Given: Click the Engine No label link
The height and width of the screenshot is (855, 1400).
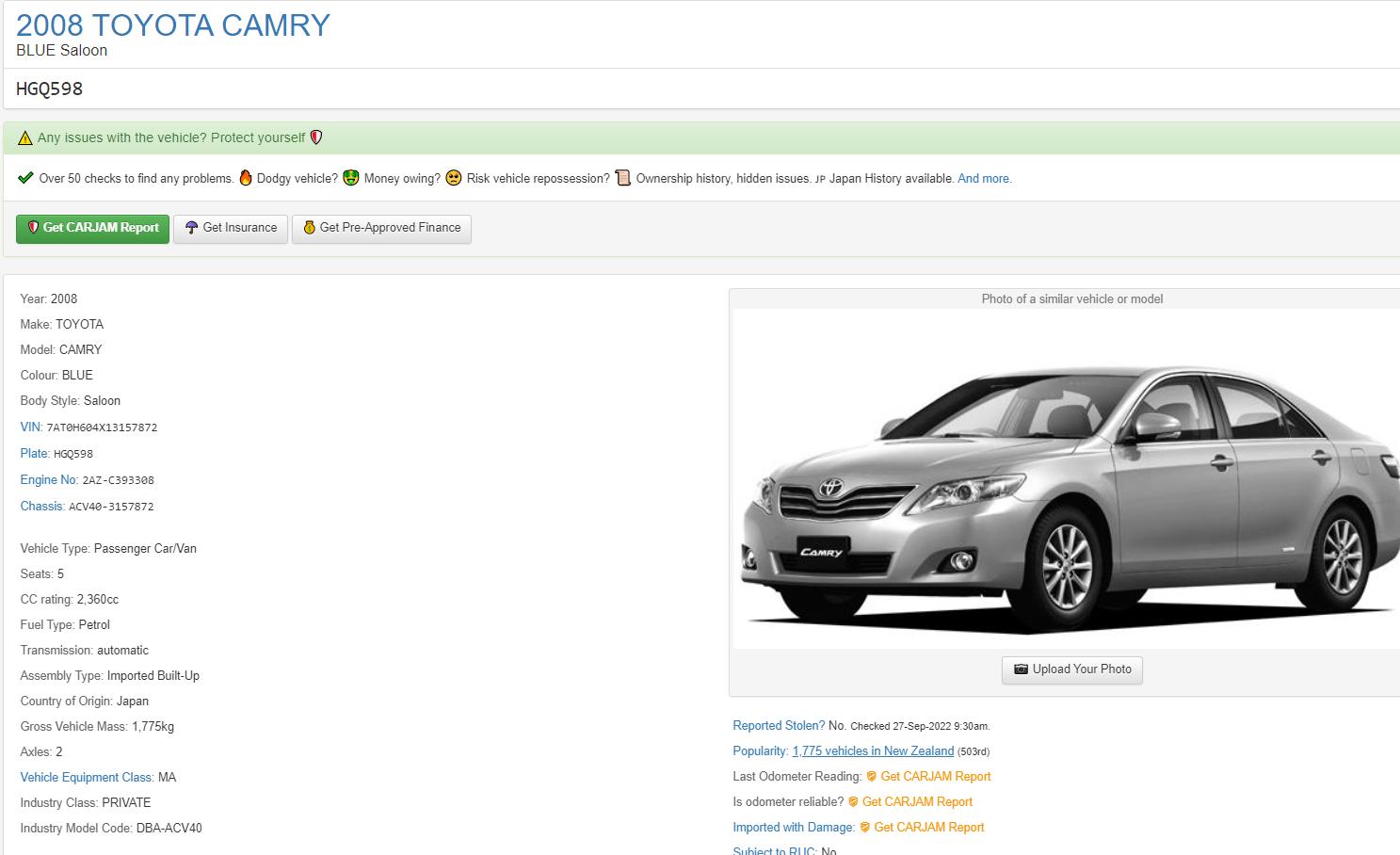Looking at the screenshot, I should tap(49, 480).
